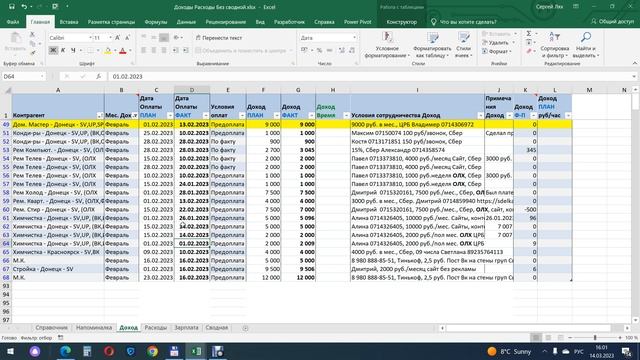Click the Increase Decimal icon

point(342,50)
